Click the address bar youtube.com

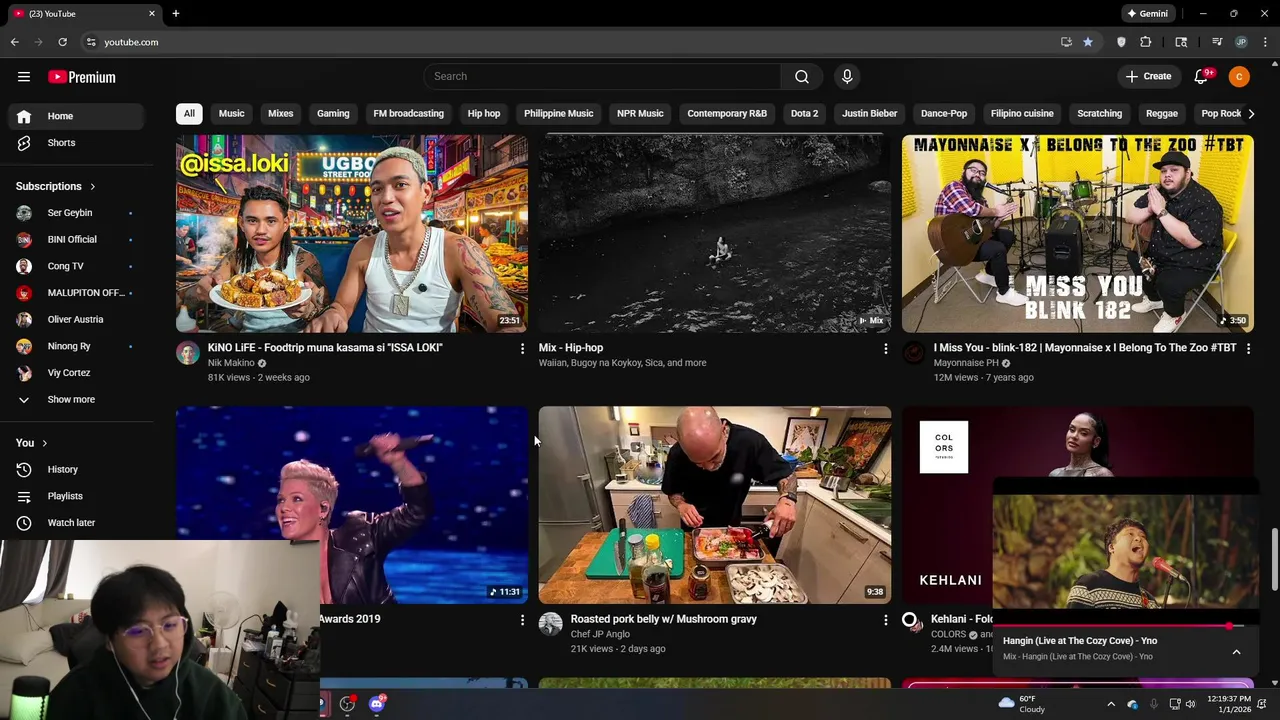coord(131,42)
